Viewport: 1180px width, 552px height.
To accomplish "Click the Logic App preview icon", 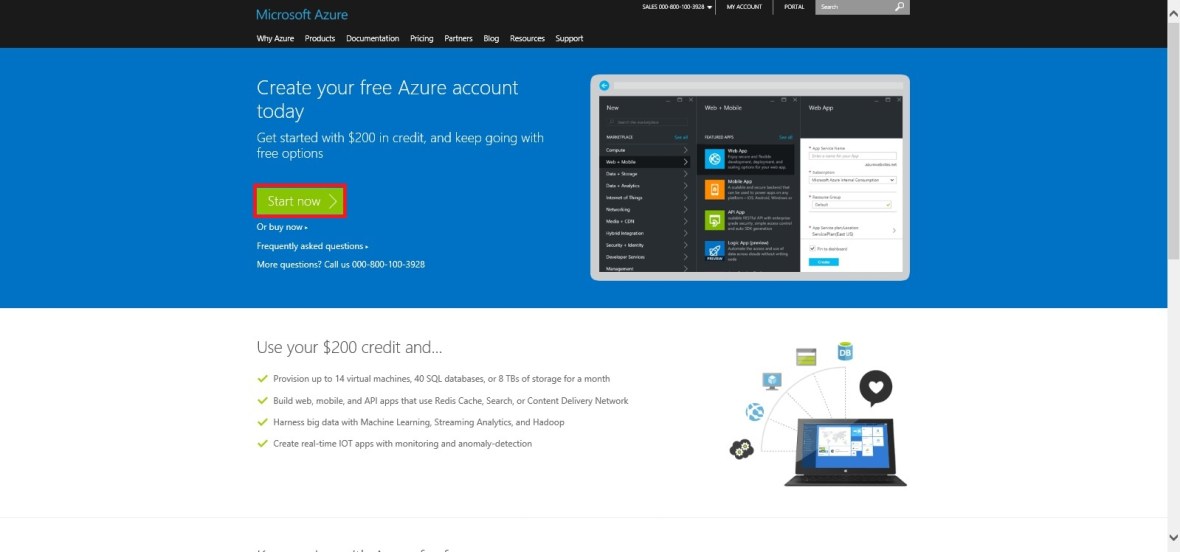I will coord(714,251).
